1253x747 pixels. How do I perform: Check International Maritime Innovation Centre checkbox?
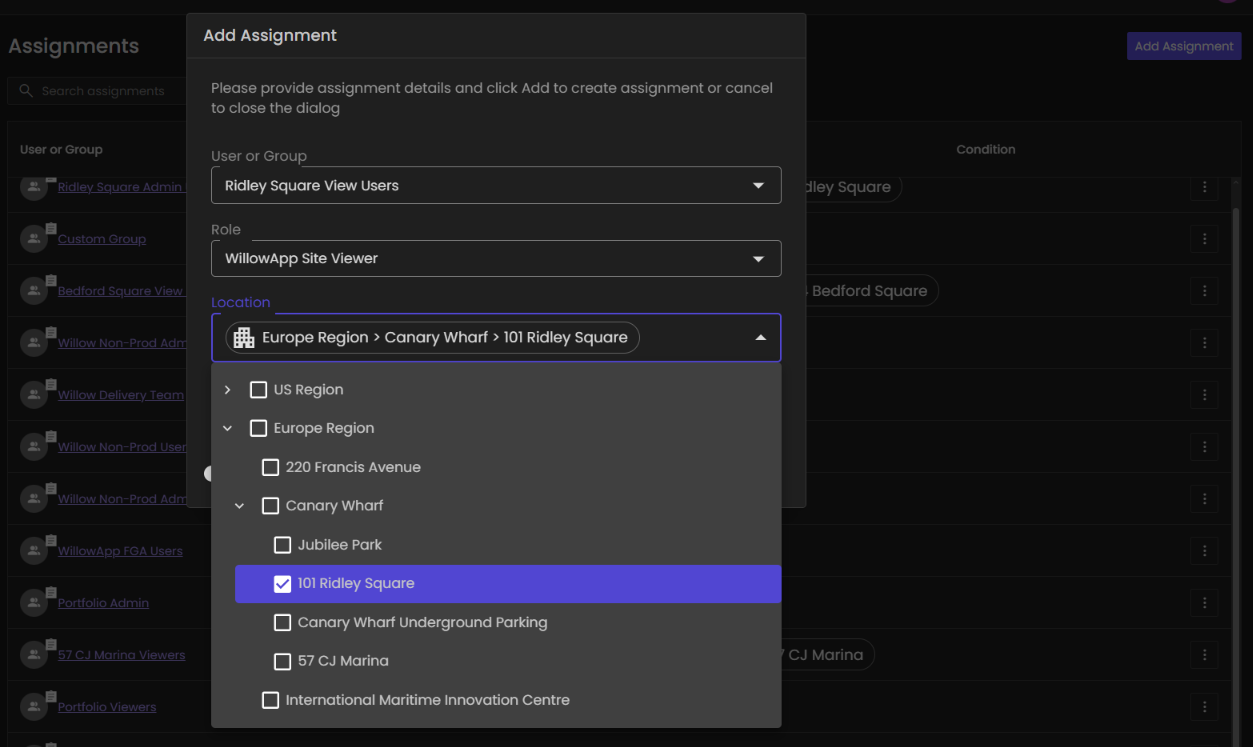(270, 700)
